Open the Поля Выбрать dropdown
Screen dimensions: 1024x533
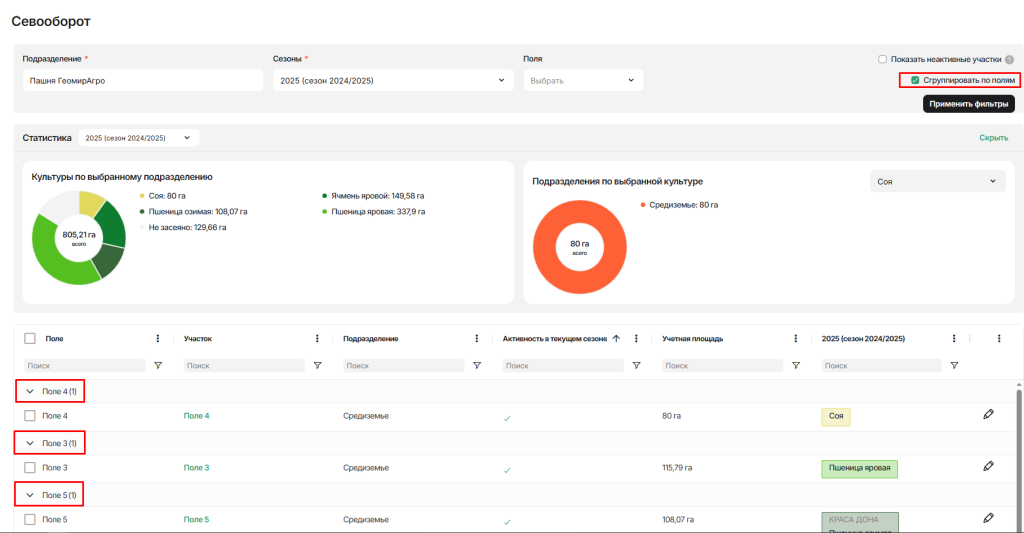point(583,80)
